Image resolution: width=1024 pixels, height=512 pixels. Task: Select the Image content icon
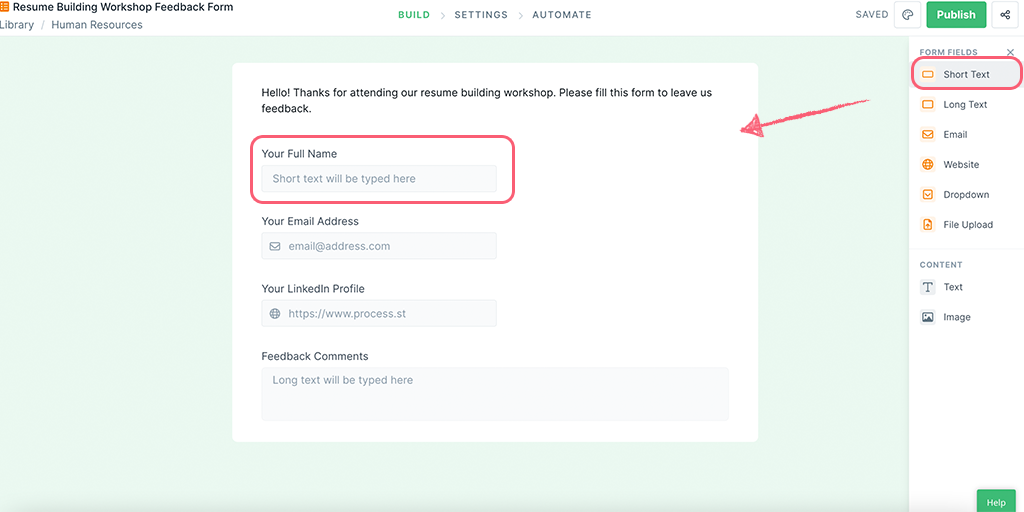pos(927,317)
